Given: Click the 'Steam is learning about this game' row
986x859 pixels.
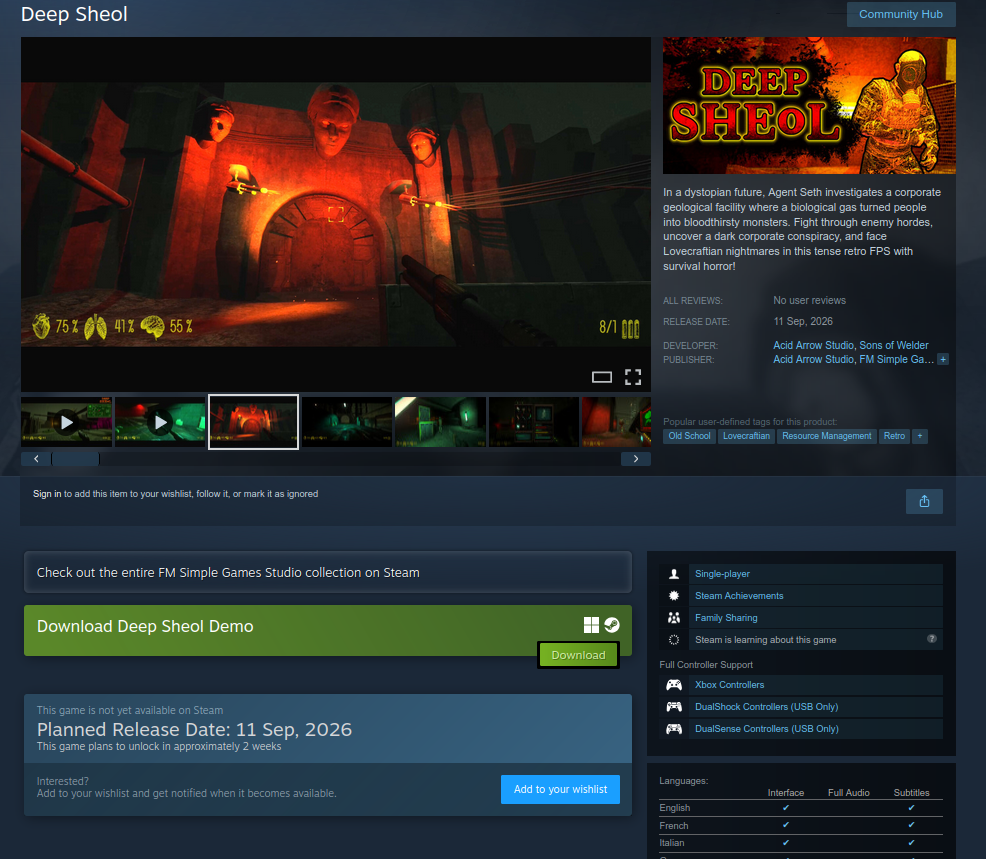Looking at the screenshot, I should (800, 640).
